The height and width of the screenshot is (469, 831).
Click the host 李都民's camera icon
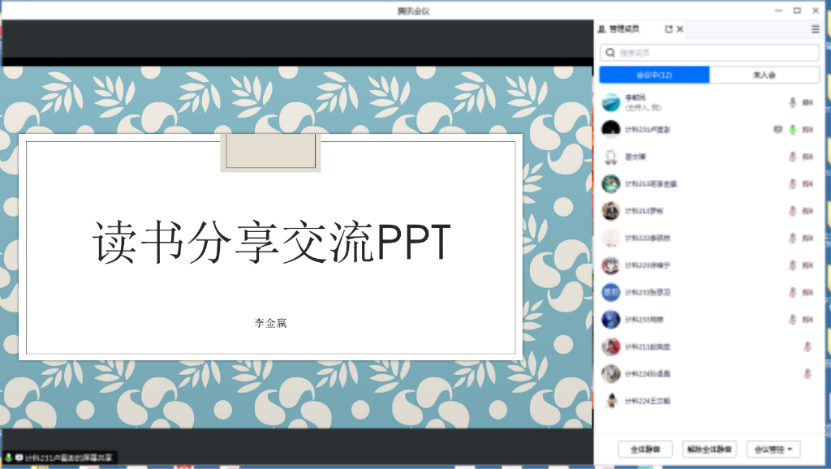coord(806,102)
